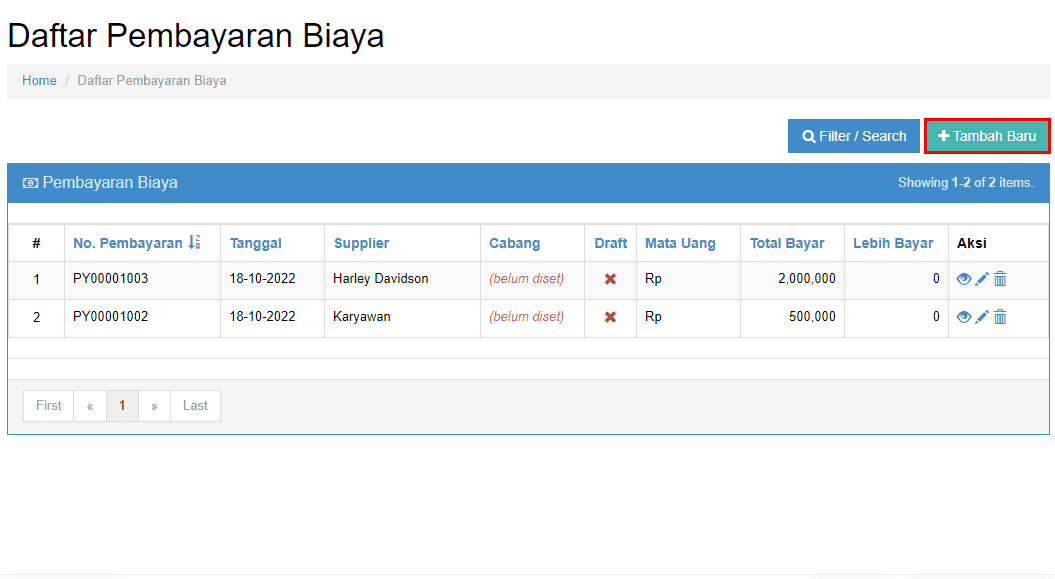
Task: Click the draft X mark for Karyawan
Action: pyautogui.click(x=610, y=317)
